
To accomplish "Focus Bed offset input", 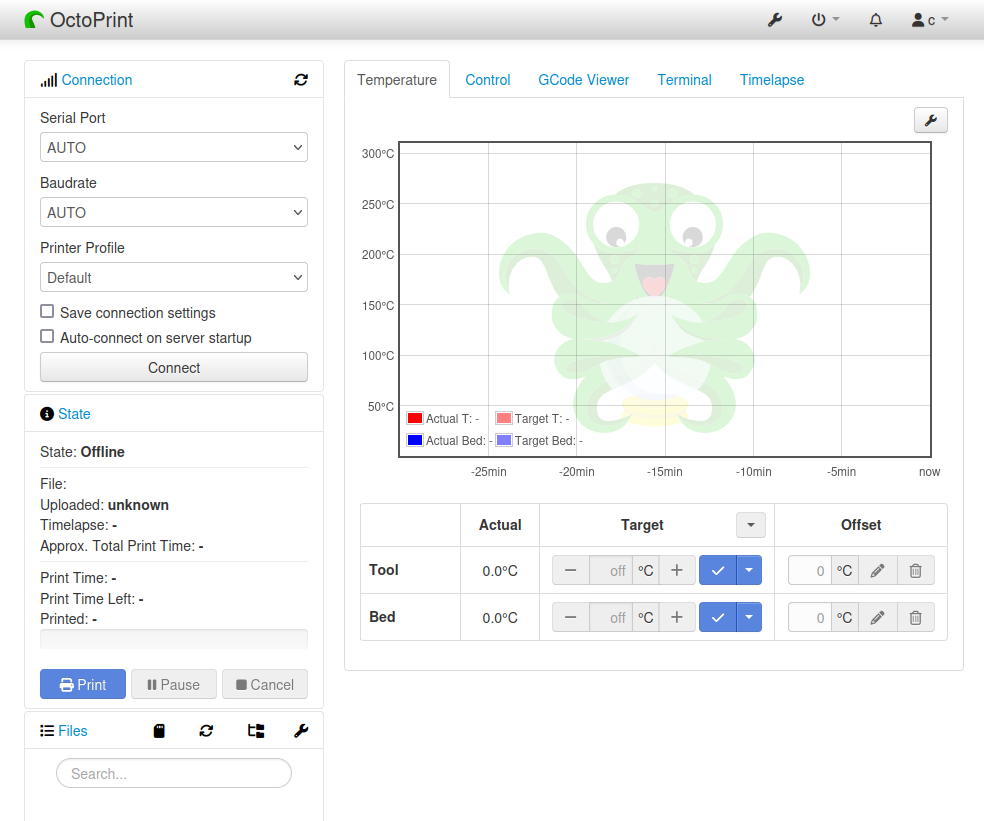I will pyautogui.click(x=810, y=617).
